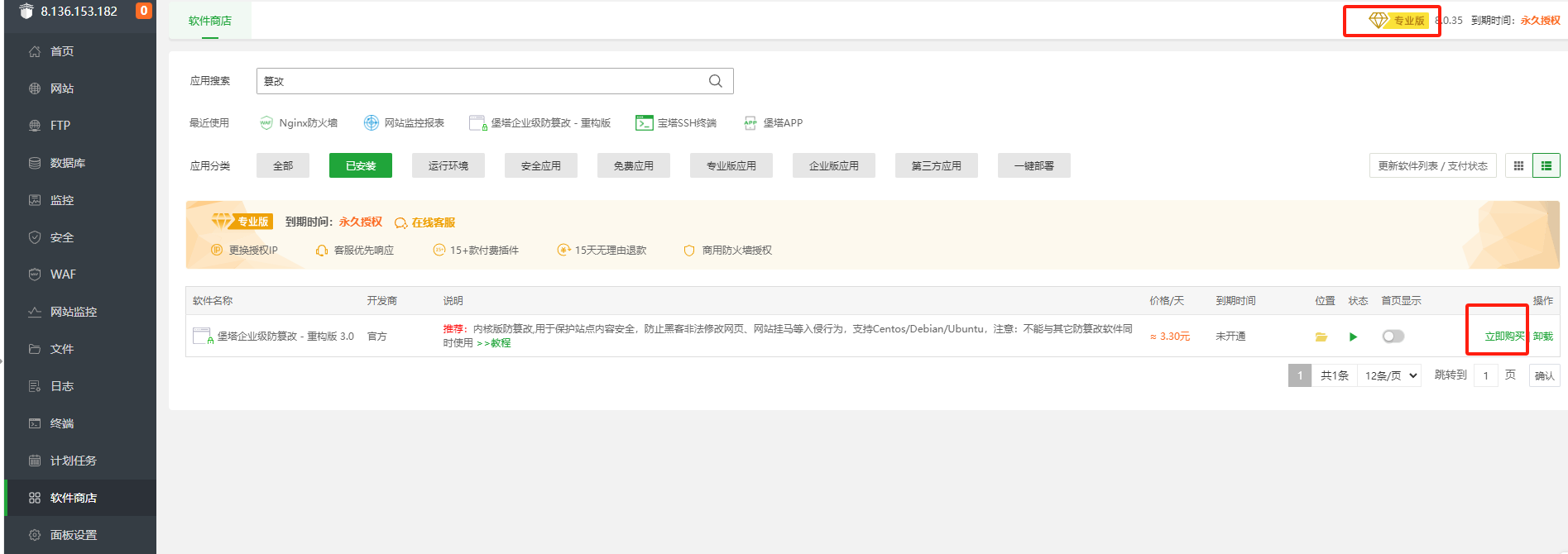
Task: Open recently used Nginx防火墙
Action: (x=299, y=123)
